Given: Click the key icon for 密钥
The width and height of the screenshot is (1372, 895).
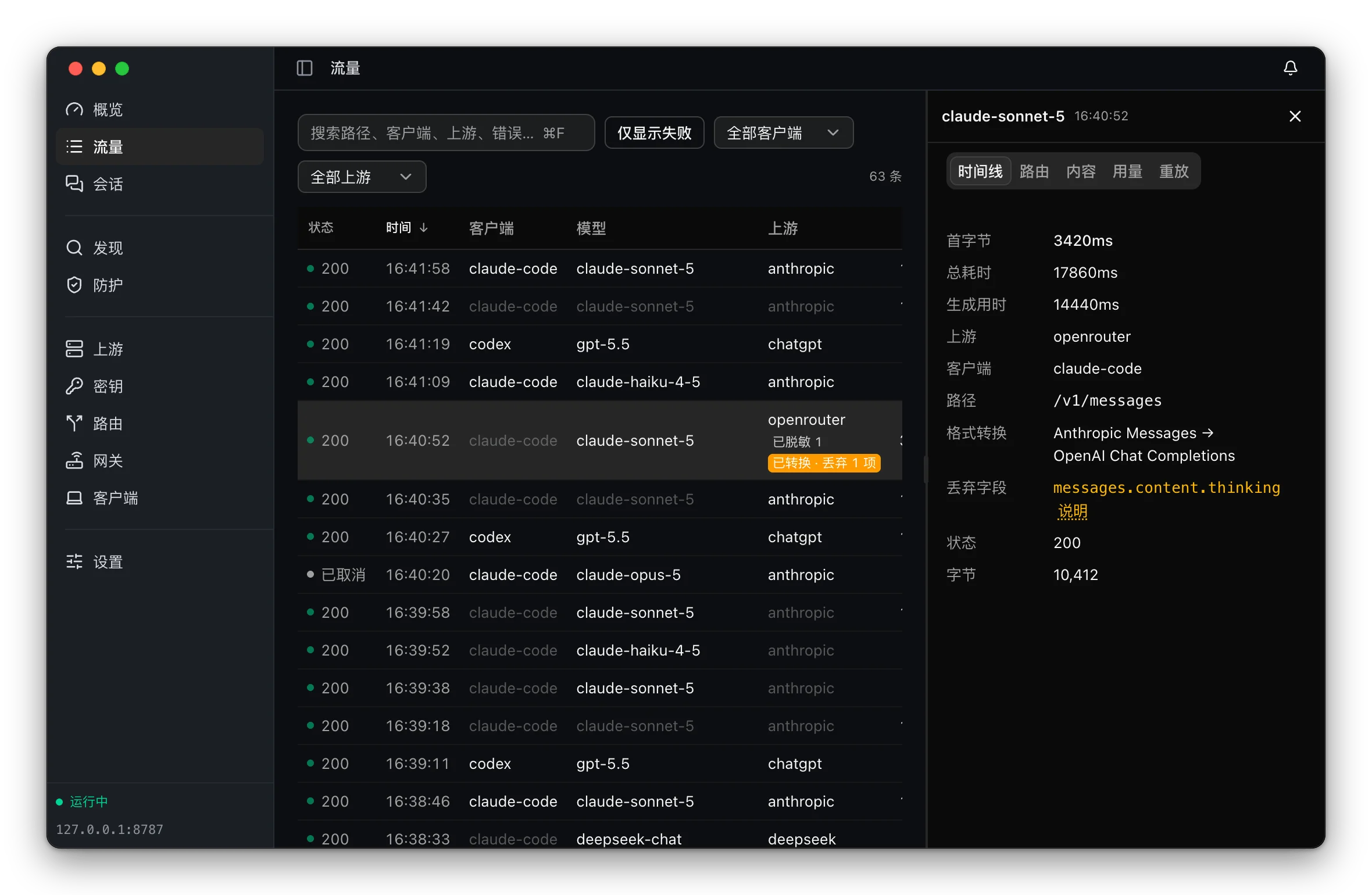Looking at the screenshot, I should click(x=74, y=386).
